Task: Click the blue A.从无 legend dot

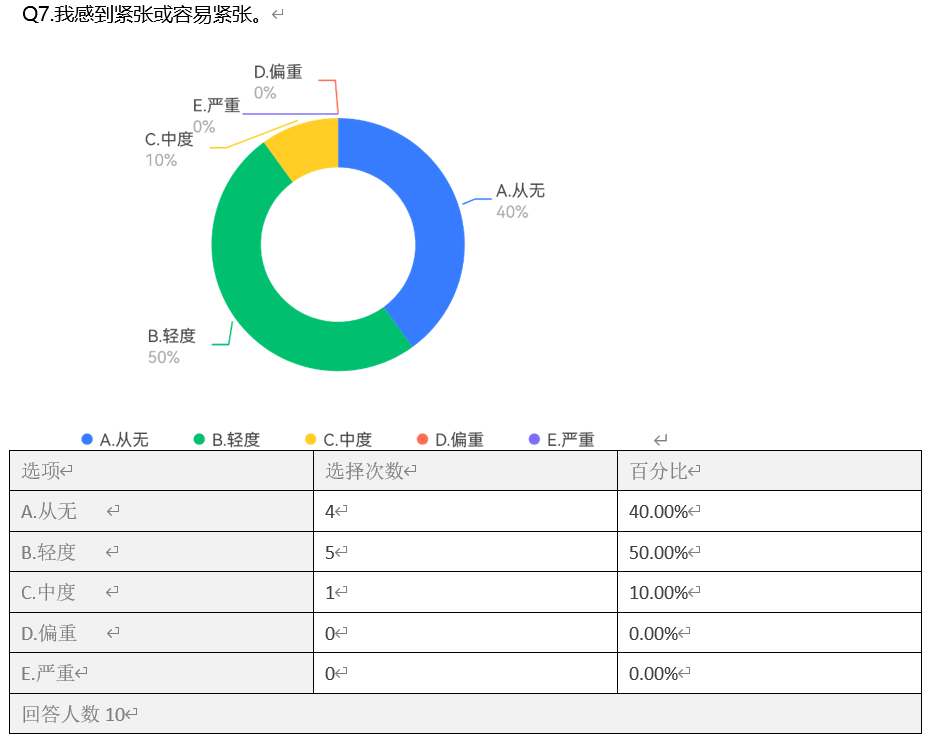Action: point(87,439)
